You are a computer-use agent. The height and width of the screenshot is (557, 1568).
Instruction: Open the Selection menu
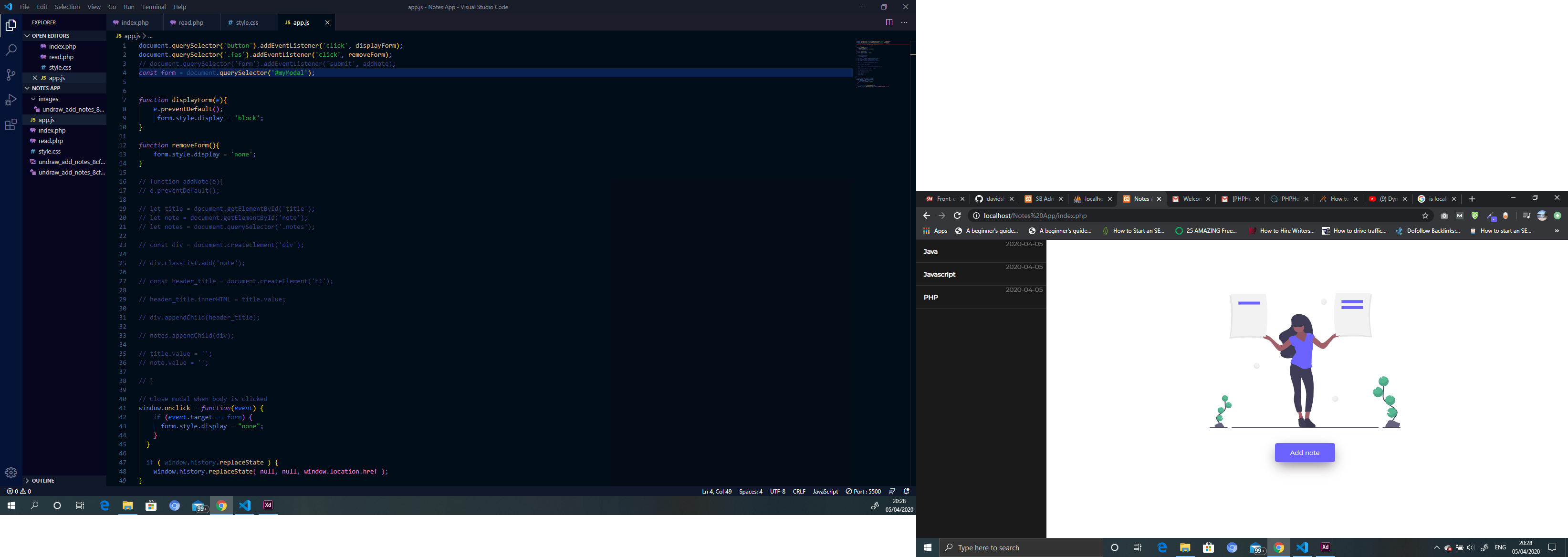68,7
